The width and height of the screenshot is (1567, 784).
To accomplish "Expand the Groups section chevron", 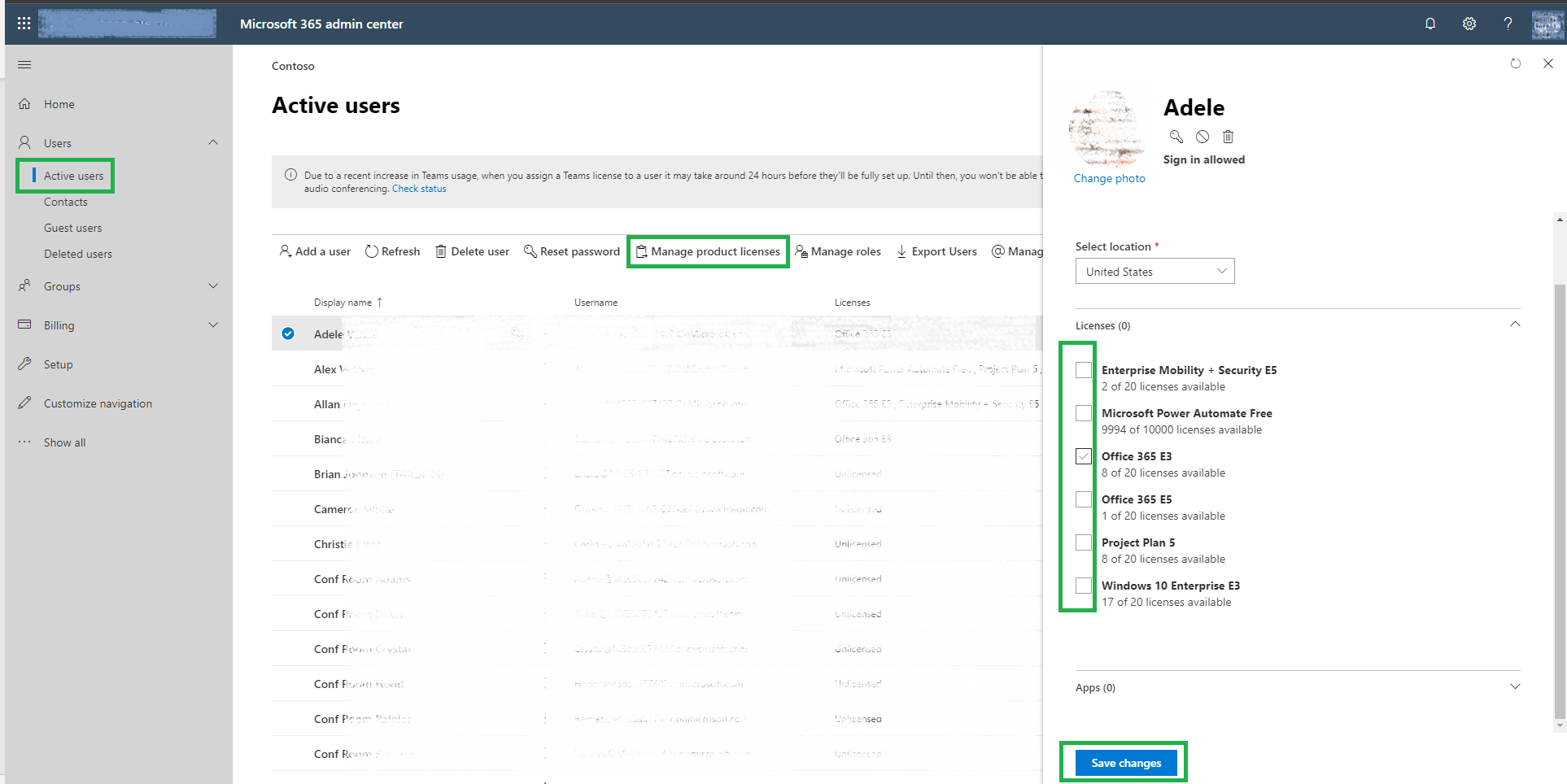I will pyautogui.click(x=213, y=285).
